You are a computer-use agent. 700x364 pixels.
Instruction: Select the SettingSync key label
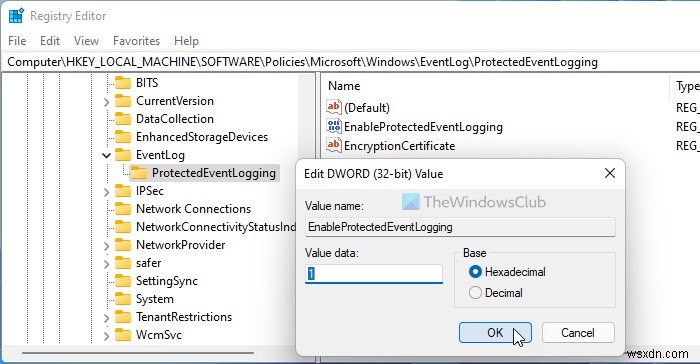coord(167,281)
